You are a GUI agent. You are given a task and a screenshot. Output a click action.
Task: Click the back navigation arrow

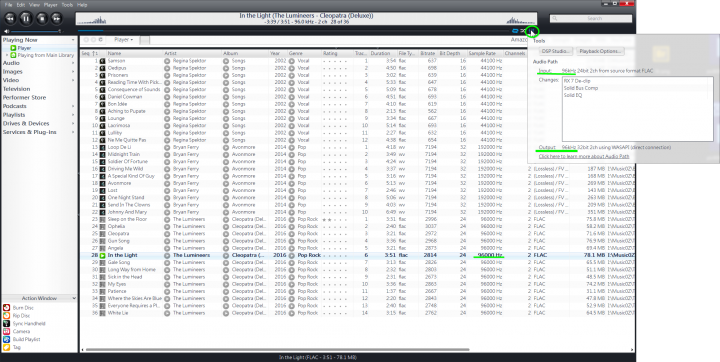(x=86, y=40)
